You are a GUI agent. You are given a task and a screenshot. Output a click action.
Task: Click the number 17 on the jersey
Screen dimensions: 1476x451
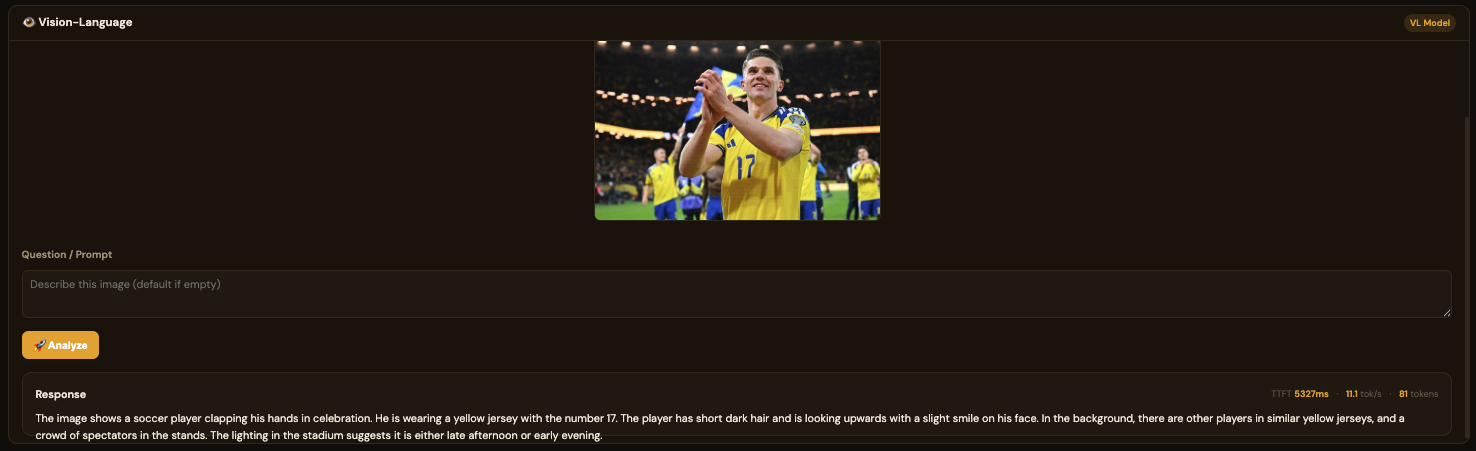tap(745, 166)
